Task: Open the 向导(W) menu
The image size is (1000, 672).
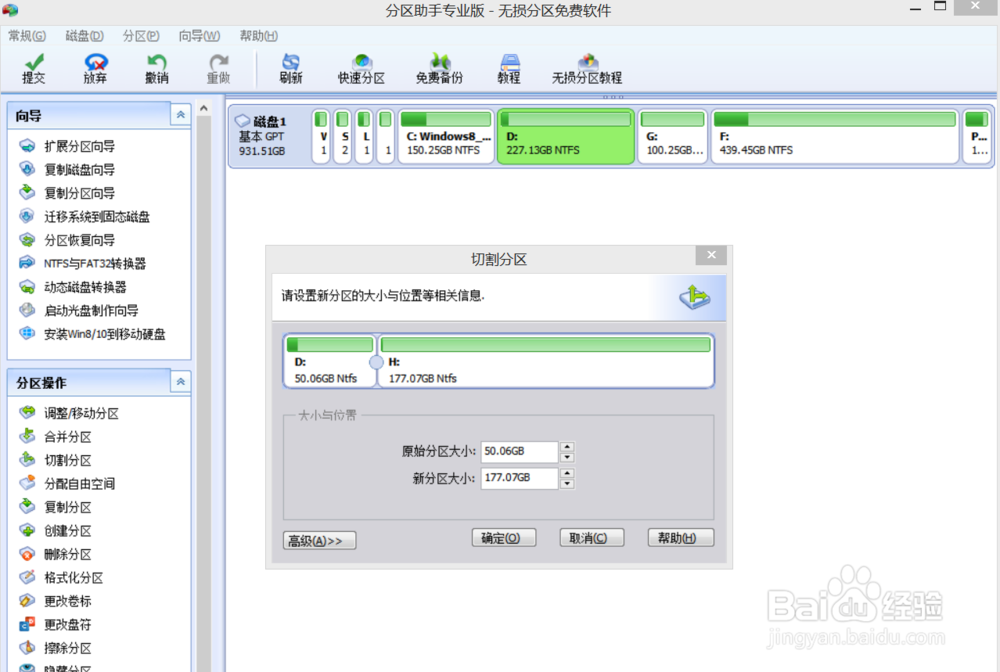Action: pos(199,36)
